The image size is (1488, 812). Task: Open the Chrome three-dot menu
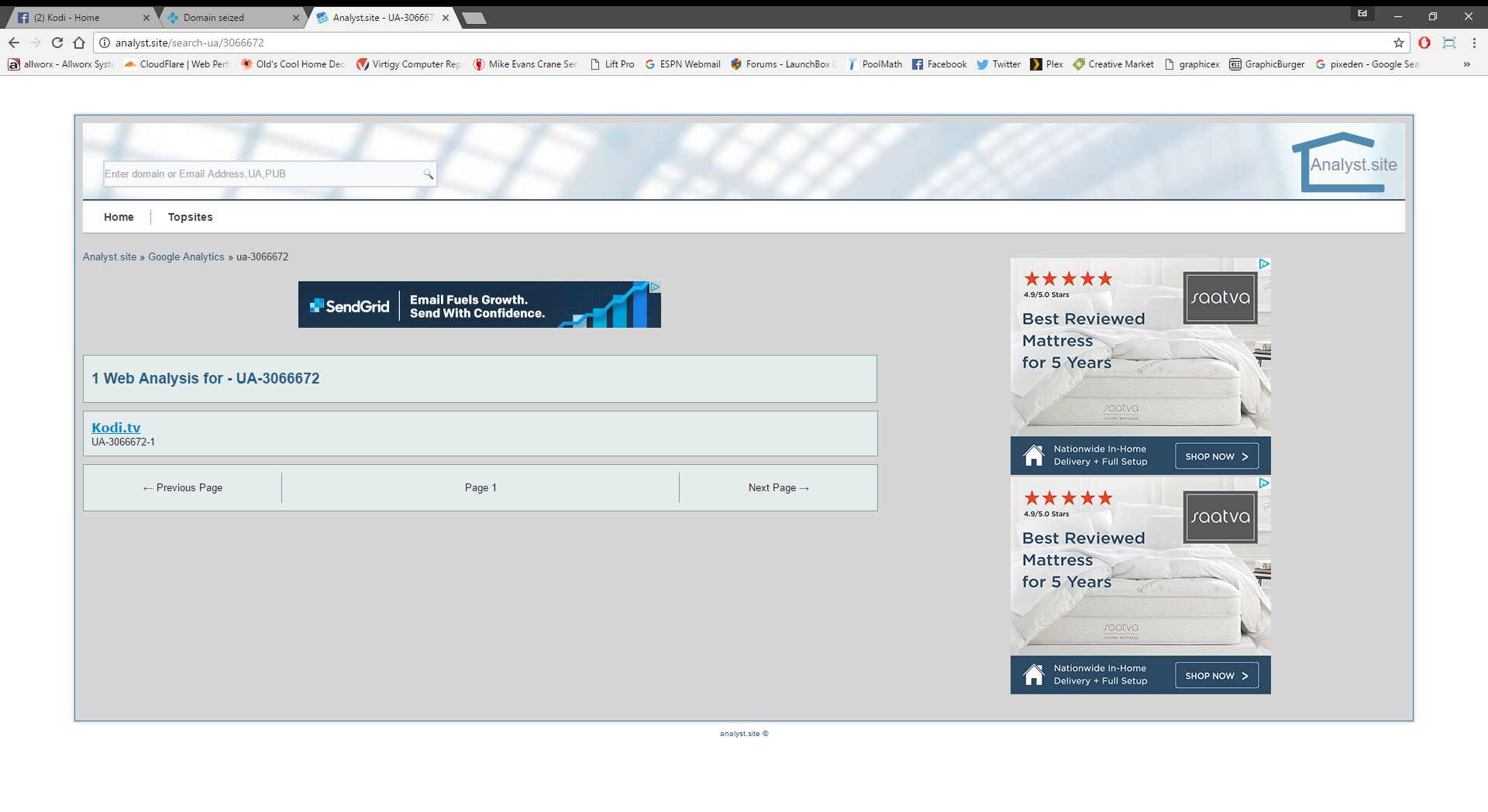pos(1474,43)
